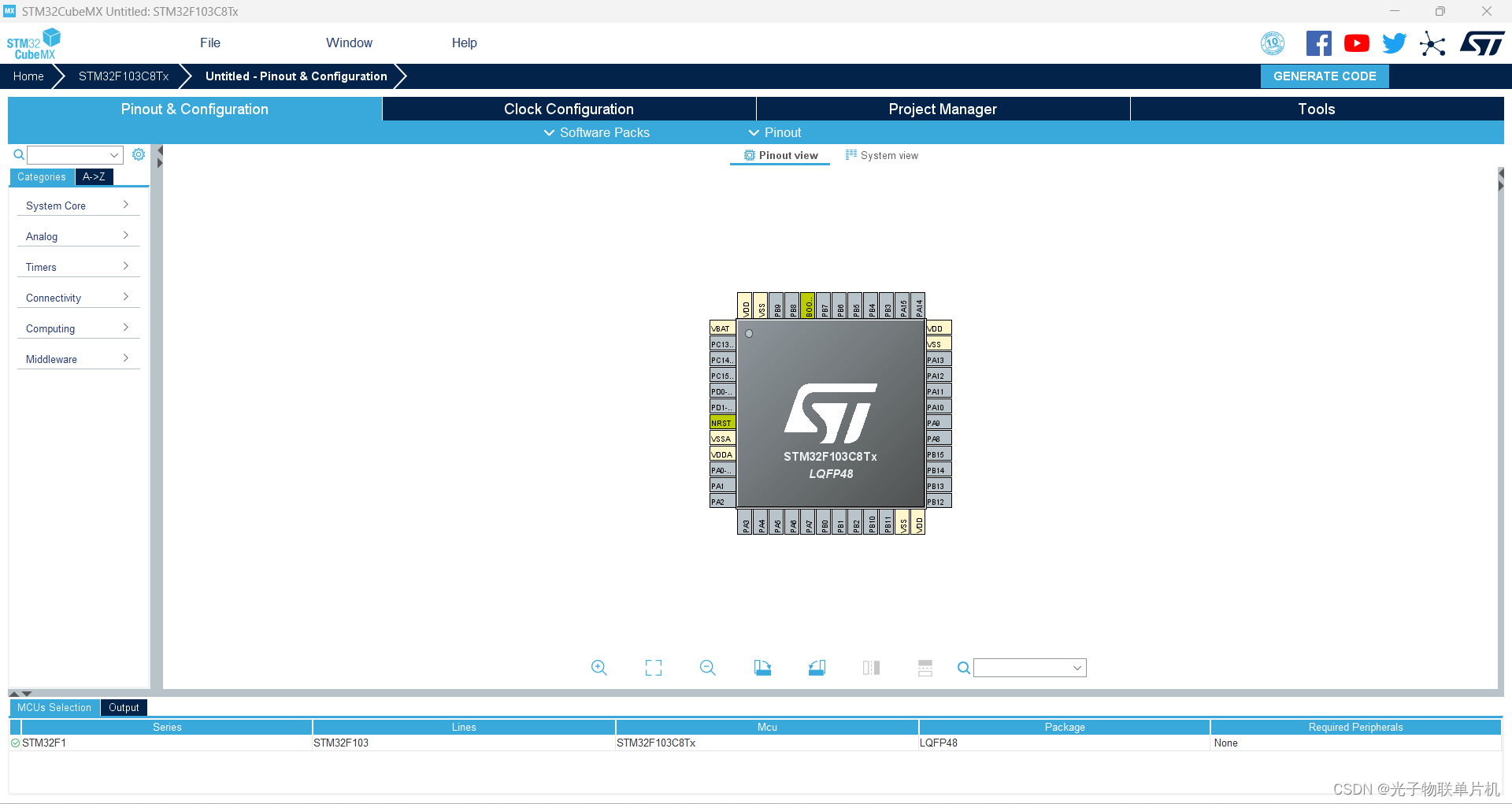
Task: Open the Pinout dropdown menu
Action: 774,132
